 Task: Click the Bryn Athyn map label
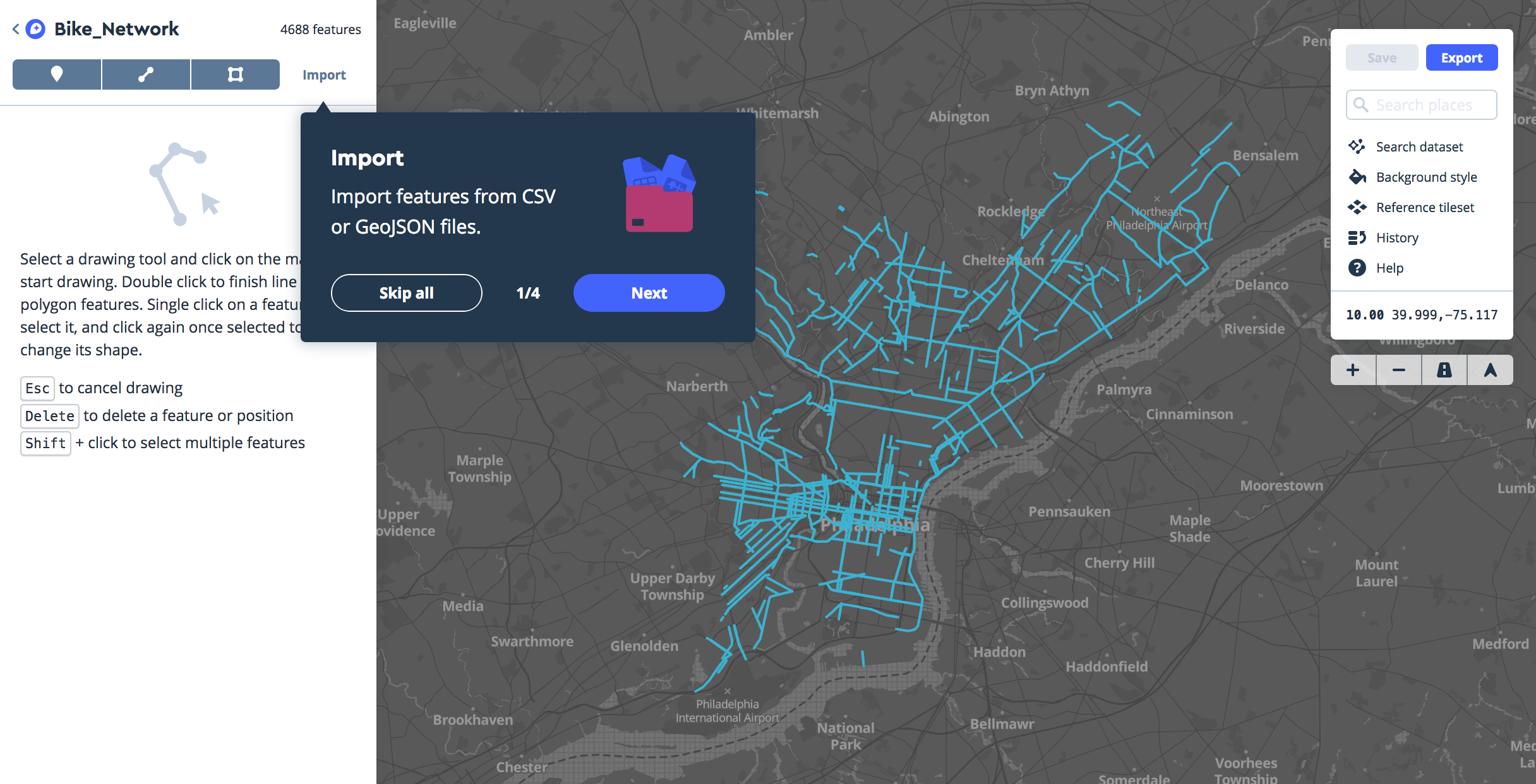click(1052, 90)
